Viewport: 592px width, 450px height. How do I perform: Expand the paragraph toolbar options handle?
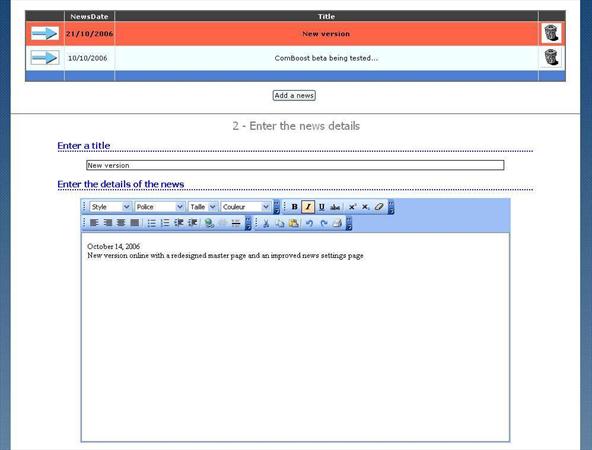coord(248,223)
